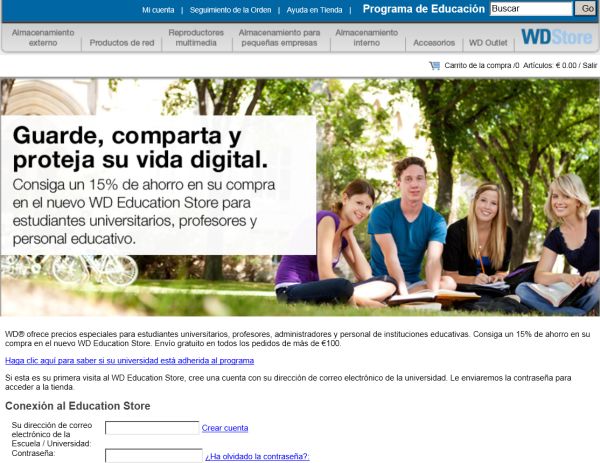Open Almacenamiento externo menu
Screen dimensions: 600x463
tap(43, 37)
